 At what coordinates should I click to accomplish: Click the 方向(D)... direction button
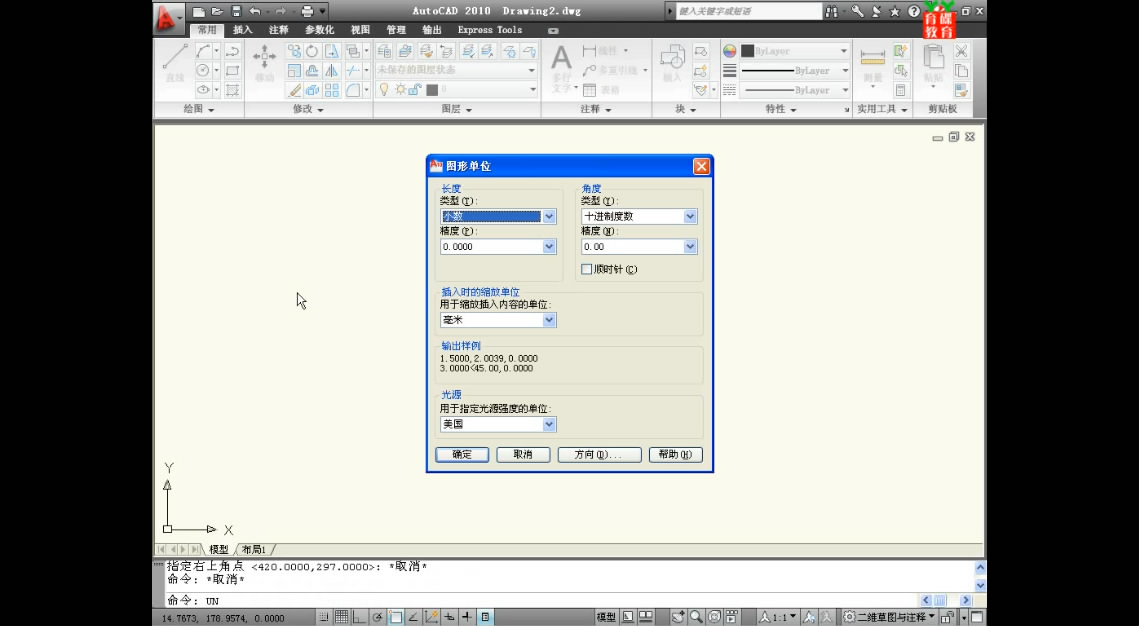(x=599, y=455)
